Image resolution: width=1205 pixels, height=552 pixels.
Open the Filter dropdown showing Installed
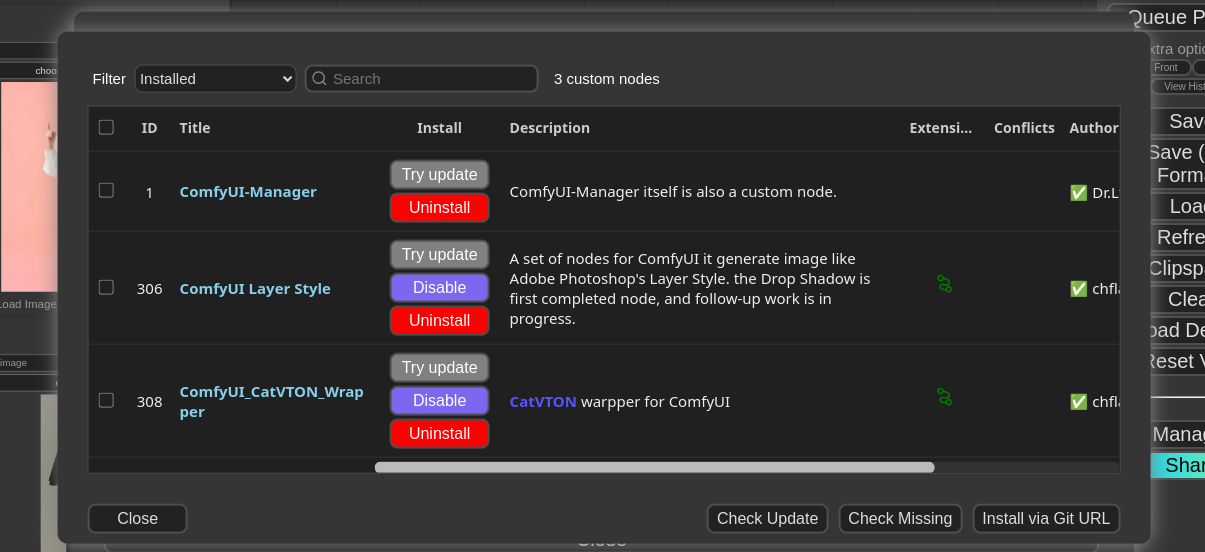[215, 79]
